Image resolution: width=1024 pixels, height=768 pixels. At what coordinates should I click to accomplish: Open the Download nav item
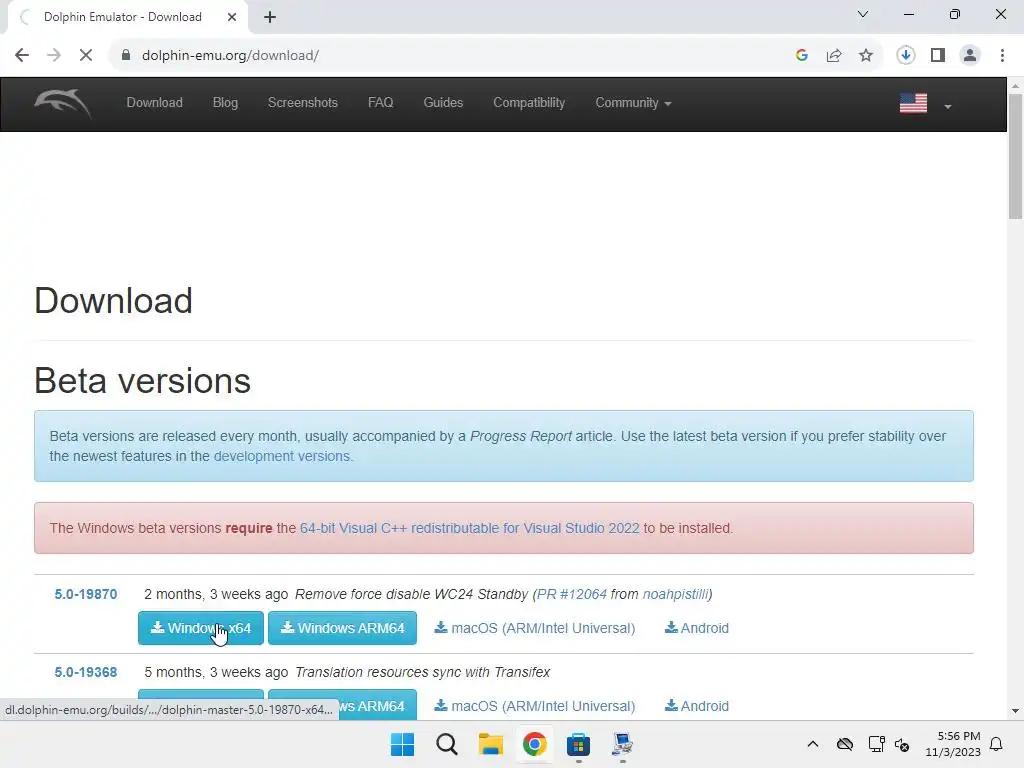click(x=155, y=103)
